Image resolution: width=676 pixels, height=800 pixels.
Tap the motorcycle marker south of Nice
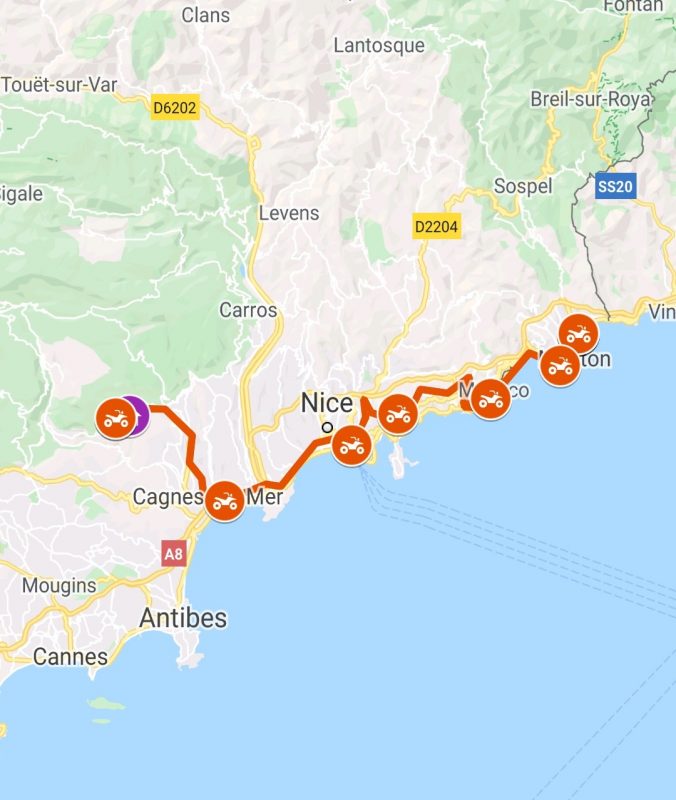click(x=352, y=446)
